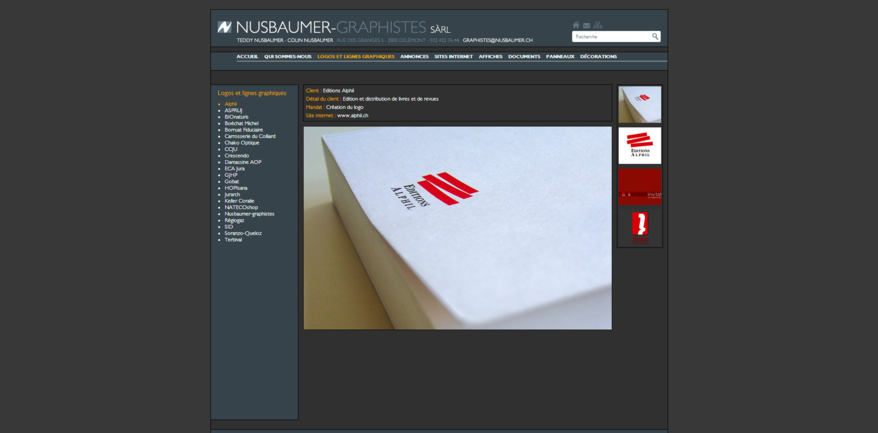Image resolution: width=878 pixels, height=433 pixels.
Task: Click the large Editions Alphil book photo
Action: tap(457, 228)
